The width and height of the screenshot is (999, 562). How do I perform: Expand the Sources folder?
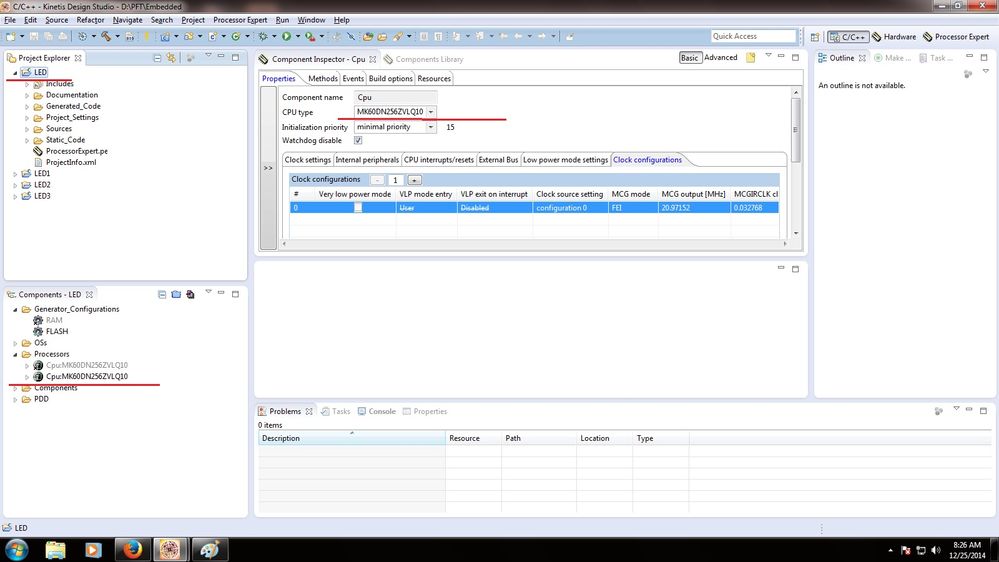coord(27,129)
